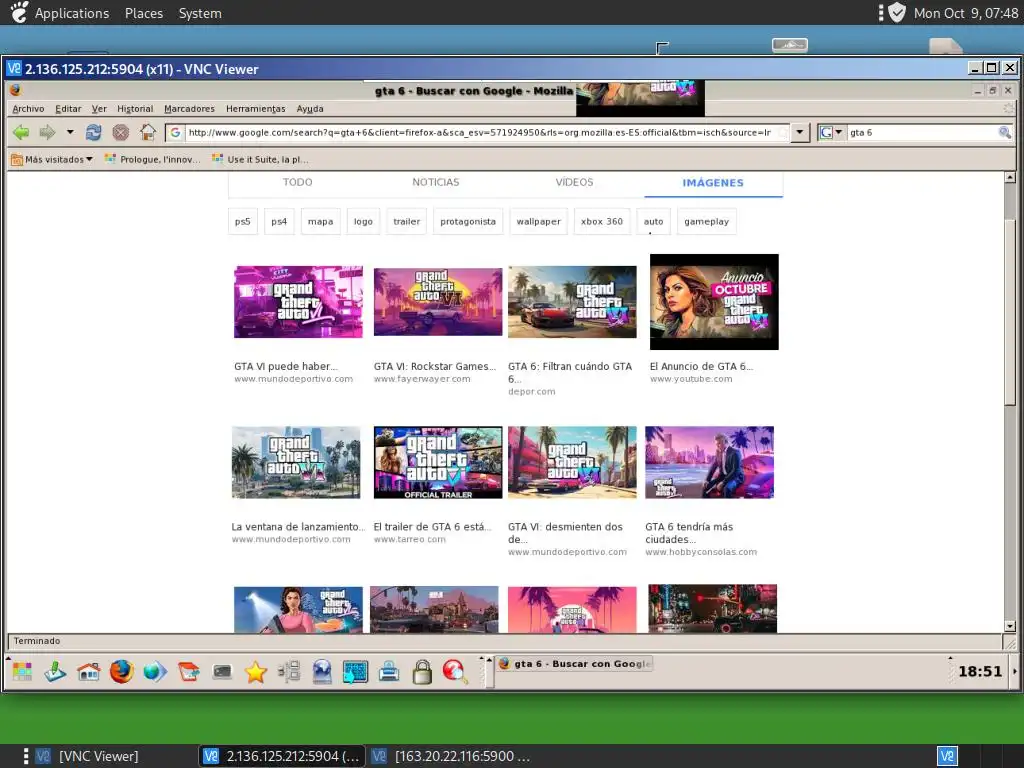This screenshot has height=768, width=1024.
Task: Click the printer icon in remote panel
Action: (x=389, y=671)
